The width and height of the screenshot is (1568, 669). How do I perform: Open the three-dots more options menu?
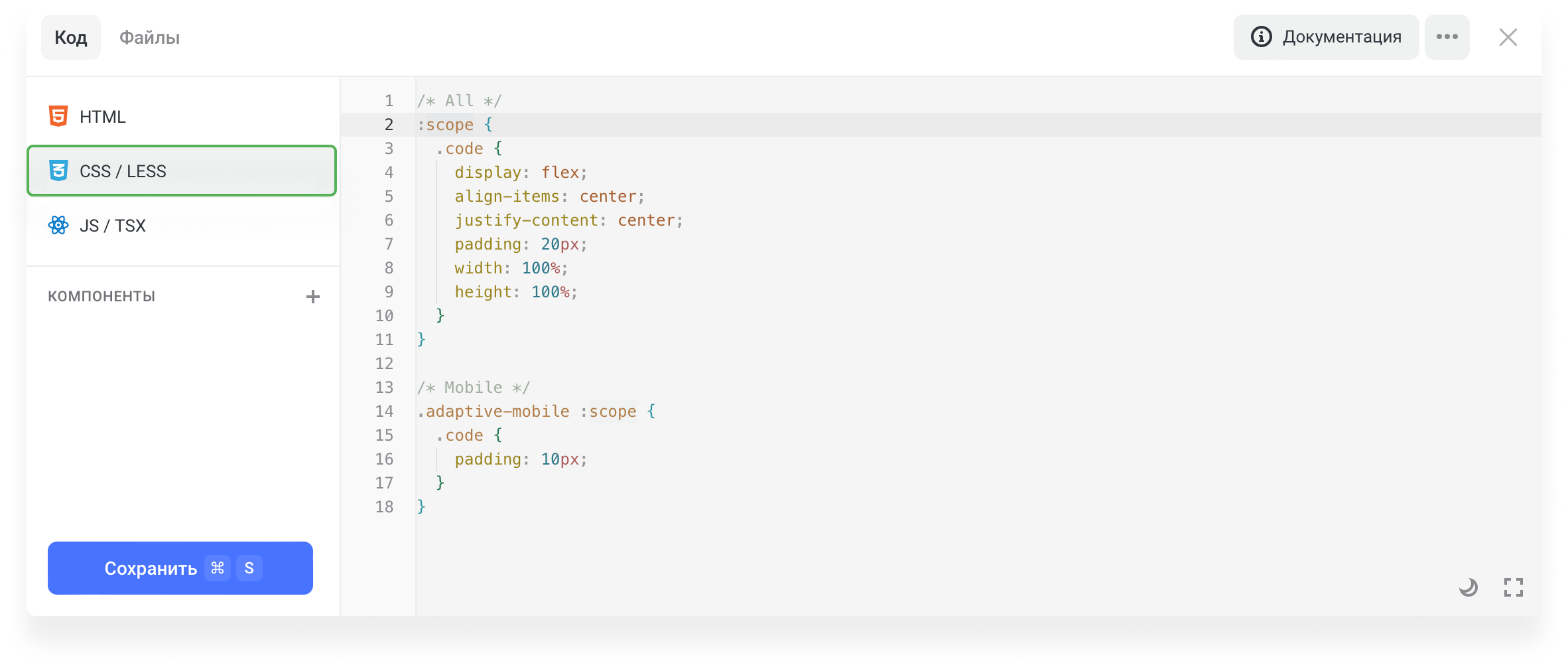click(x=1447, y=37)
